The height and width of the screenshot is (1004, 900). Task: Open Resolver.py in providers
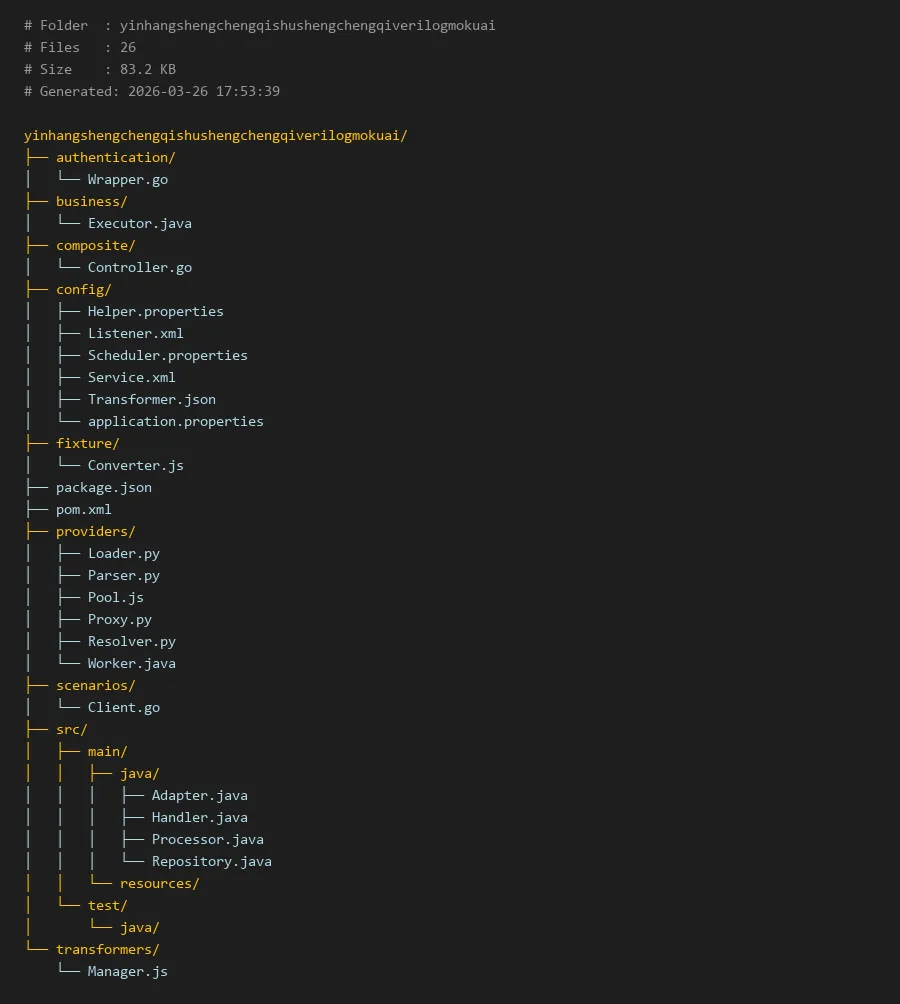(x=131, y=641)
